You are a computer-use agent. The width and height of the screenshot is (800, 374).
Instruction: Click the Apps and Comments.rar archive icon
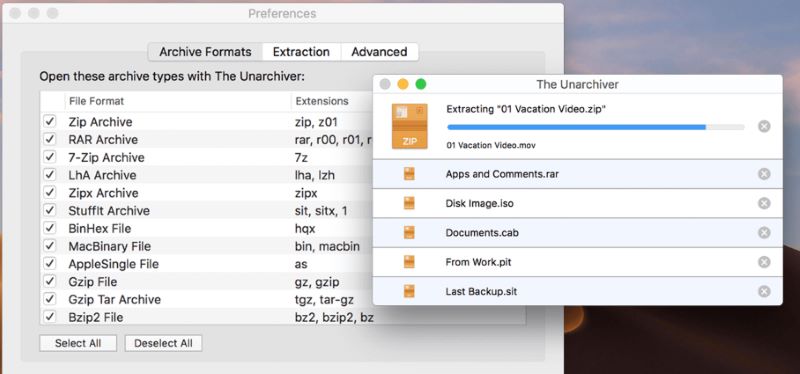409,174
